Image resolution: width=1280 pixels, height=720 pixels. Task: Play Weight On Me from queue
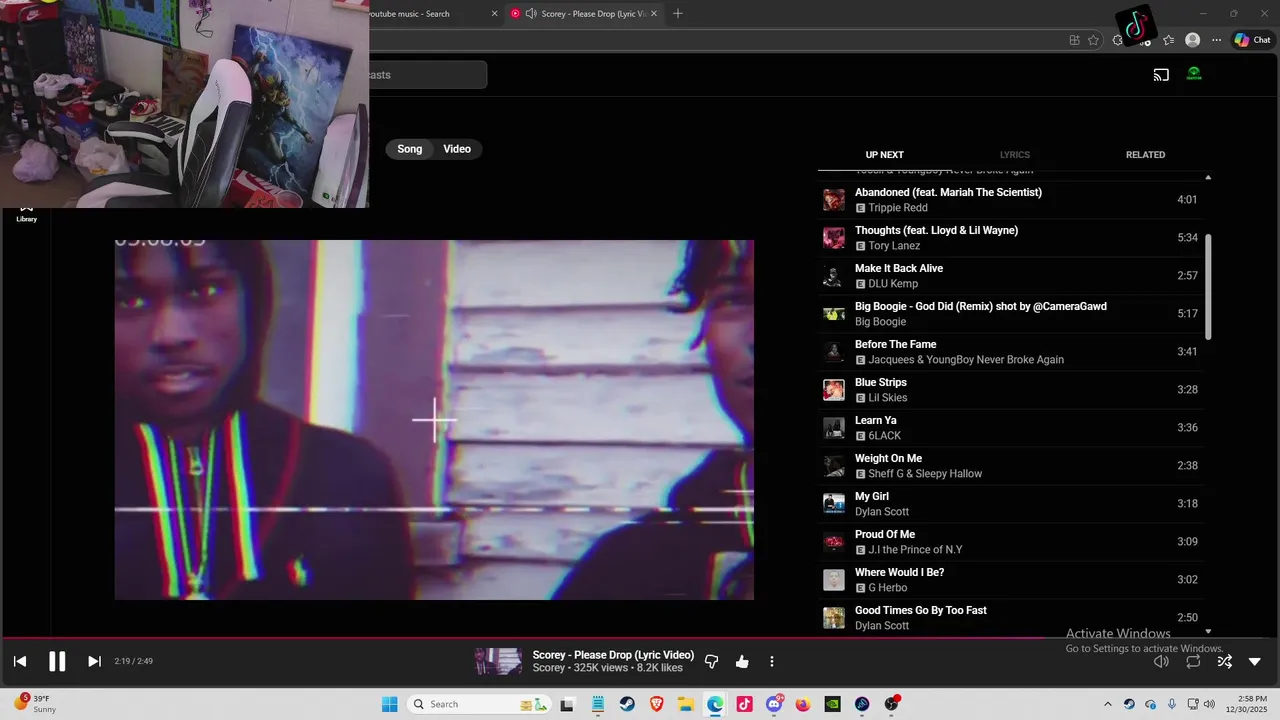pos(1010,465)
